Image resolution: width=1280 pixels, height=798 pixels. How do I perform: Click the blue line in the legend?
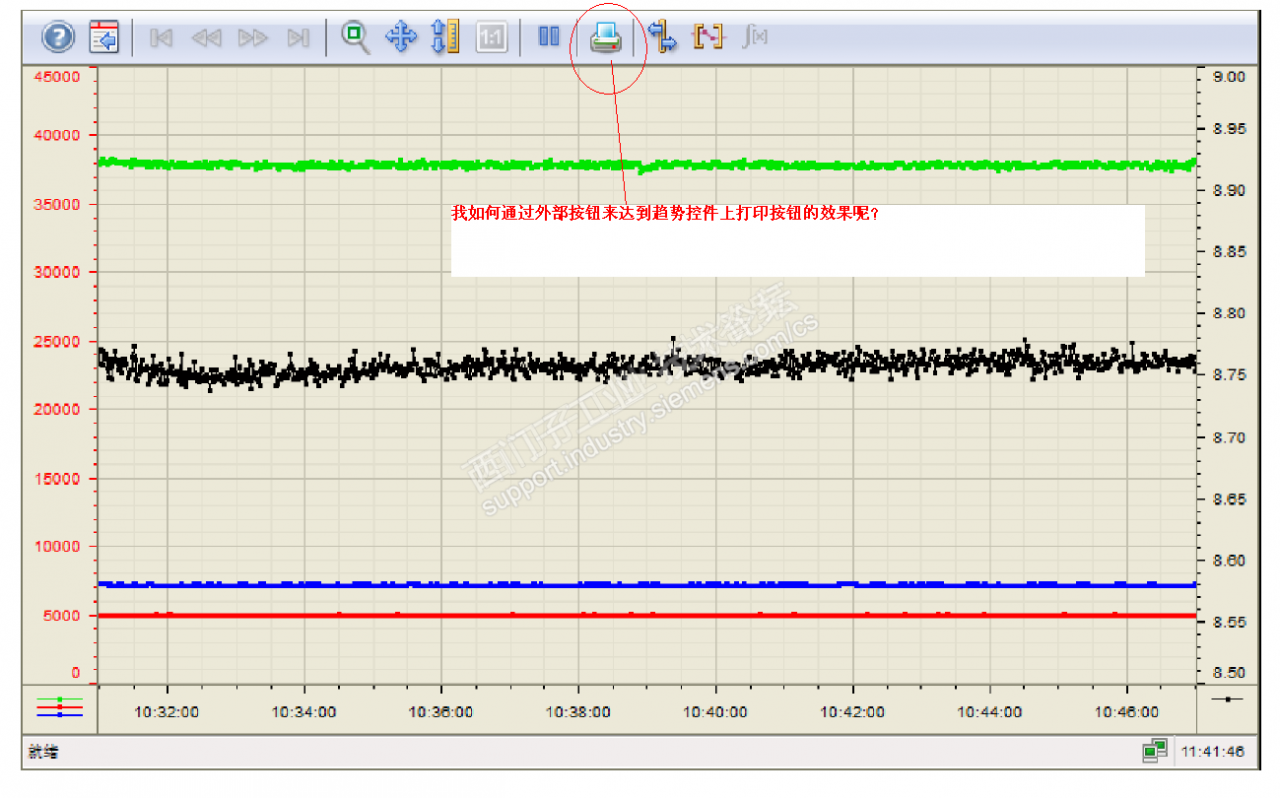(60, 715)
